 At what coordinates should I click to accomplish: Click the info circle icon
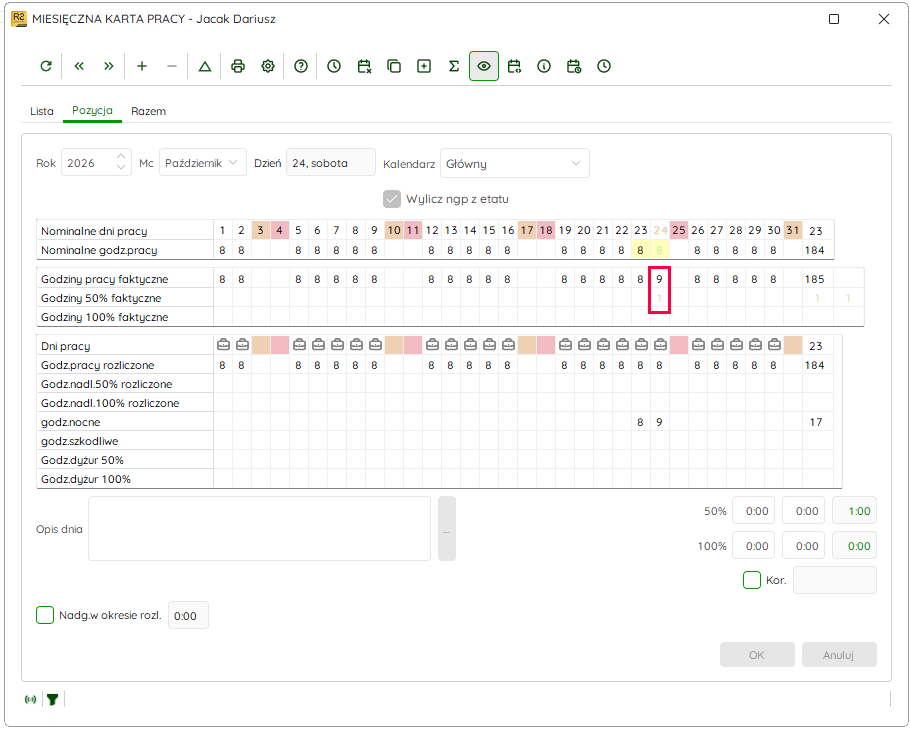pos(544,66)
